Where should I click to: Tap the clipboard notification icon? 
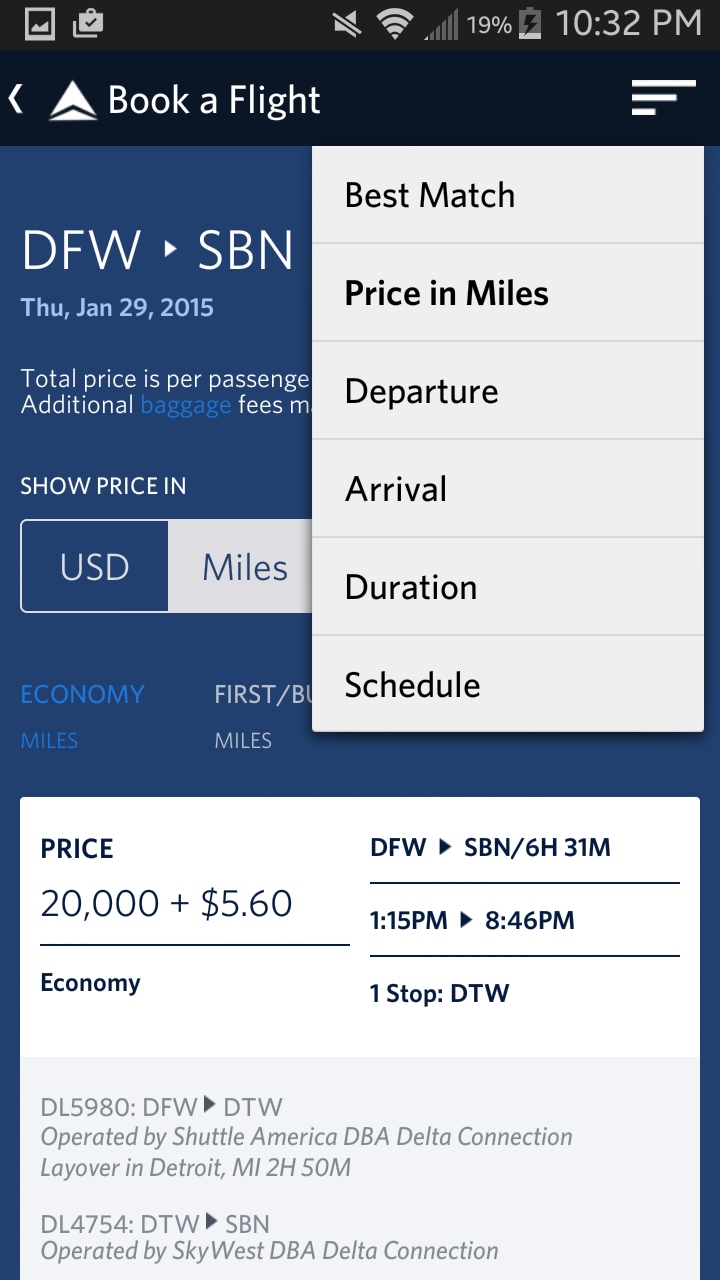click(88, 24)
